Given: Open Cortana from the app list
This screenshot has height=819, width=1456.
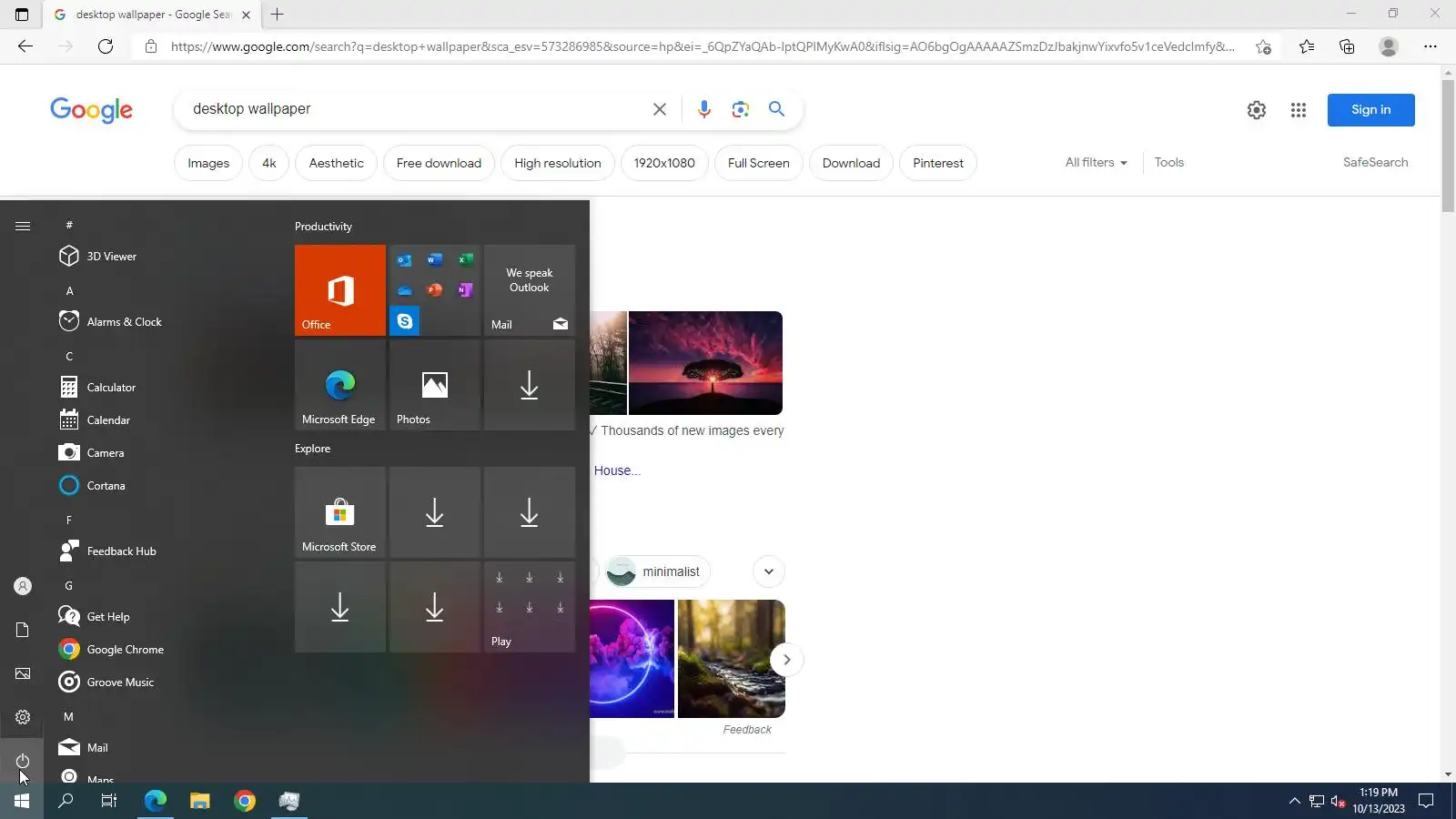Looking at the screenshot, I should coord(164,486).
